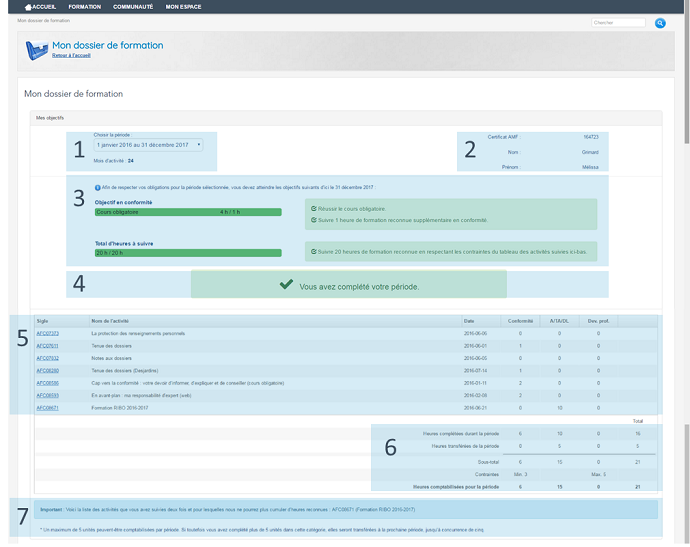Click the 'Min. 3' constraint value
The height and width of the screenshot is (547, 690).
coord(520,474)
